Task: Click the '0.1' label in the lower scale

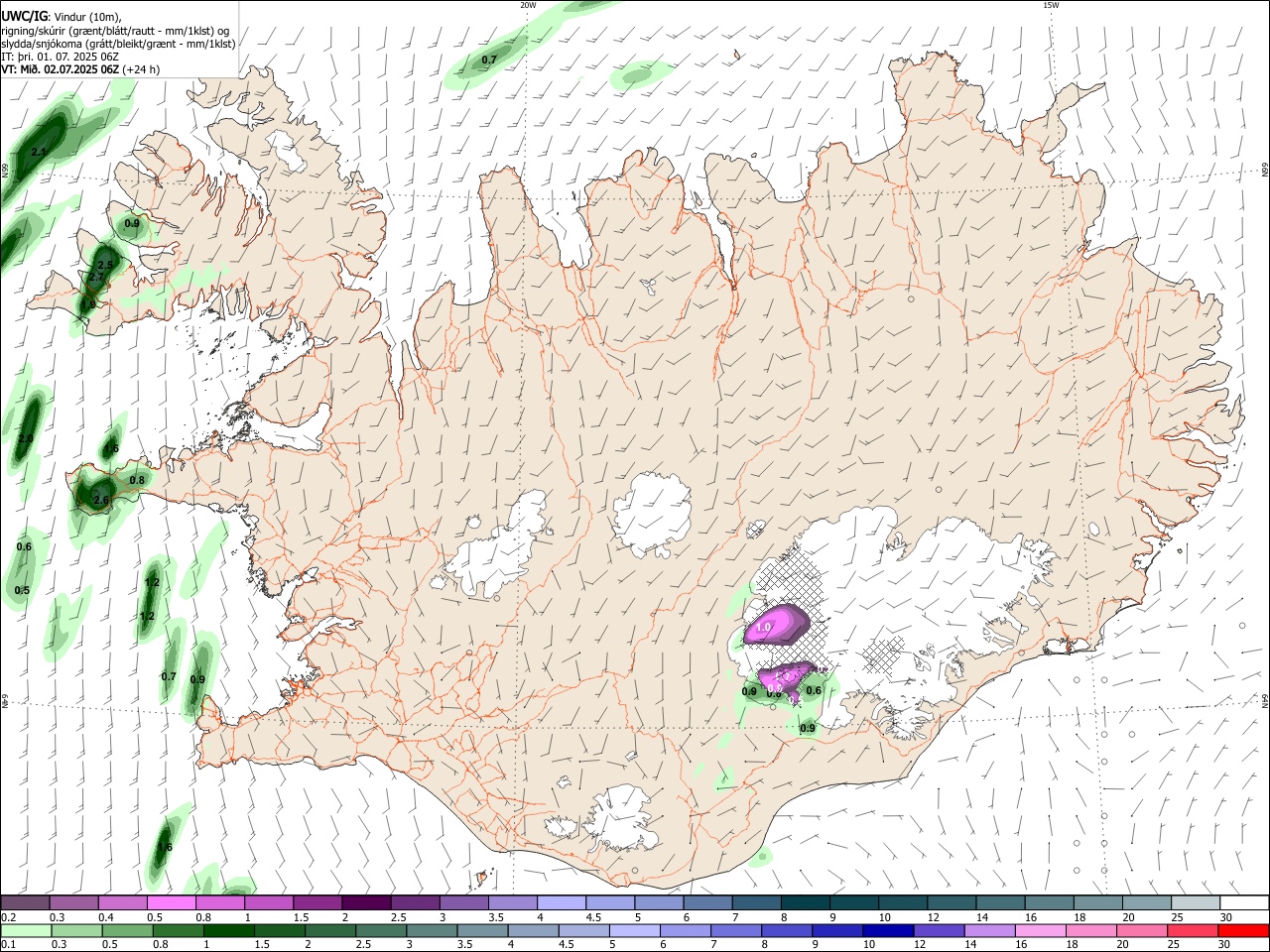Action: [8, 945]
